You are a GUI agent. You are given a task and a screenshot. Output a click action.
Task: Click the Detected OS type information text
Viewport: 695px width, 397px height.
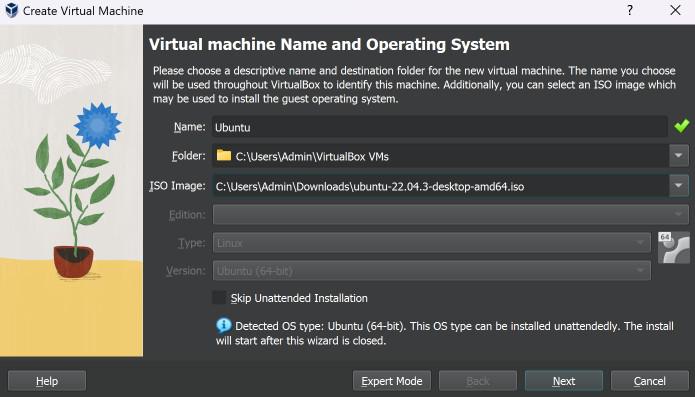[445, 333]
